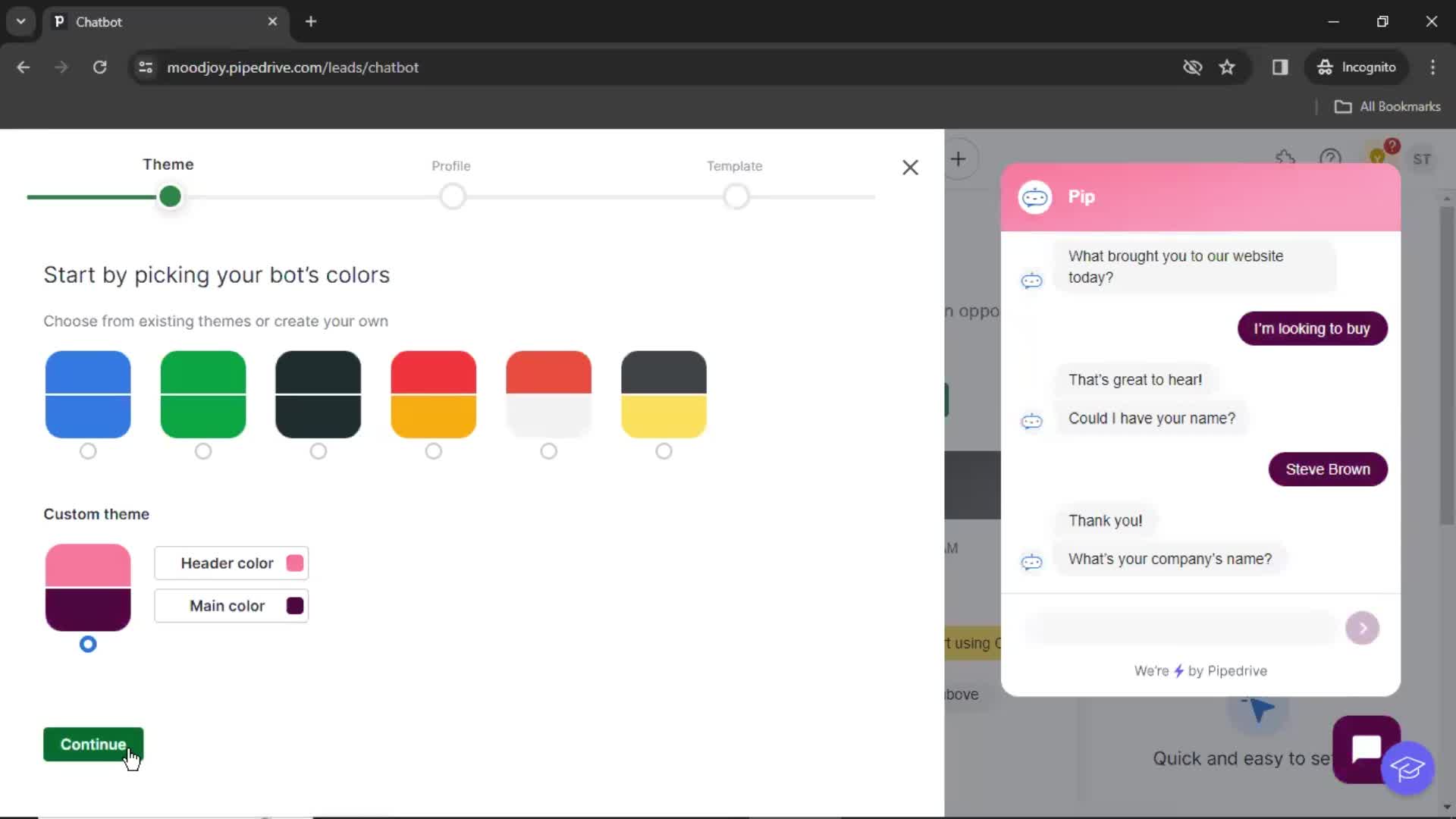Click the bot icon beside 'Could I have'

click(1031, 421)
